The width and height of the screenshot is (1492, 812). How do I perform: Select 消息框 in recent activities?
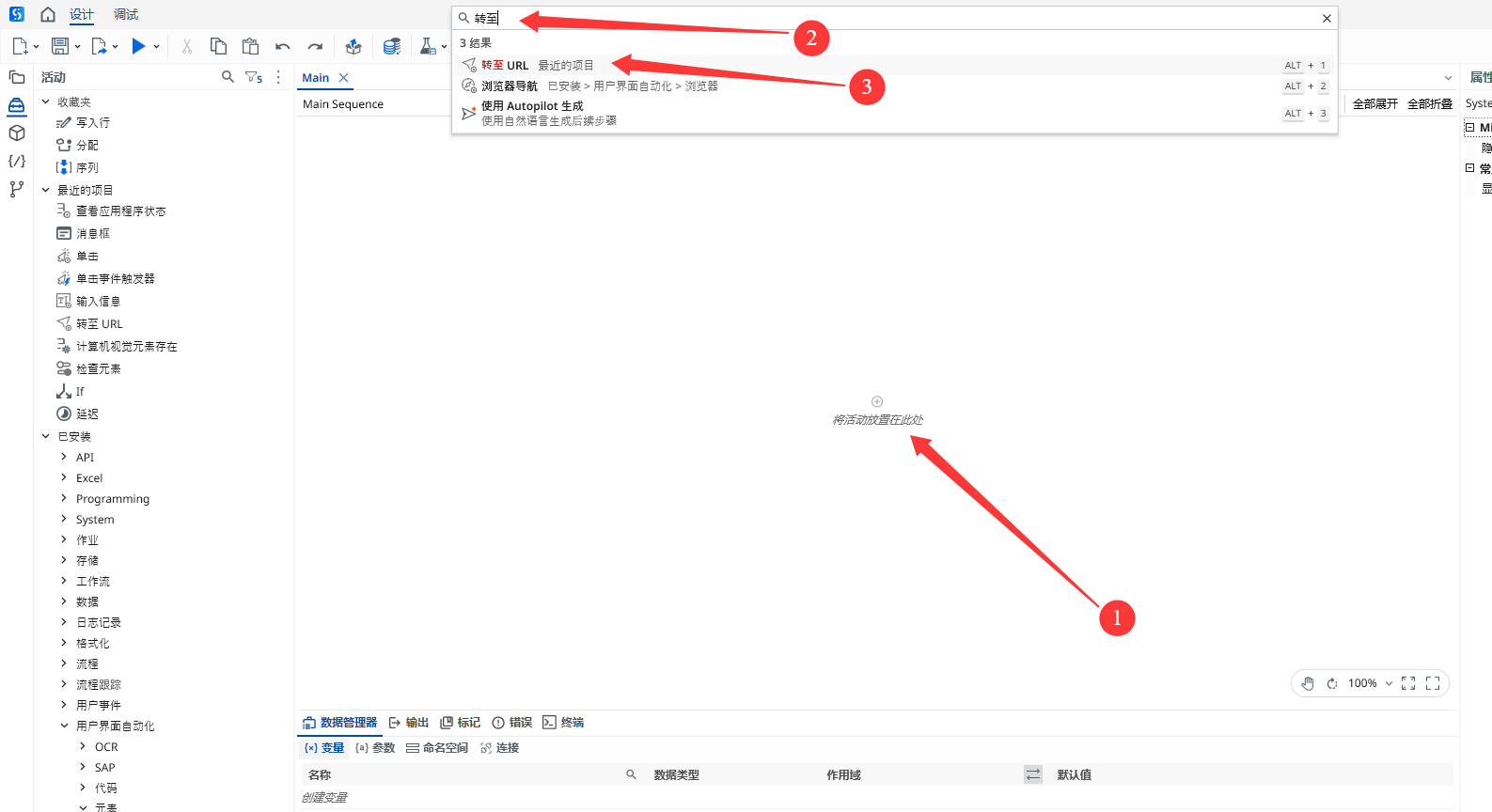pyautogui.click(x=93, y=233)
